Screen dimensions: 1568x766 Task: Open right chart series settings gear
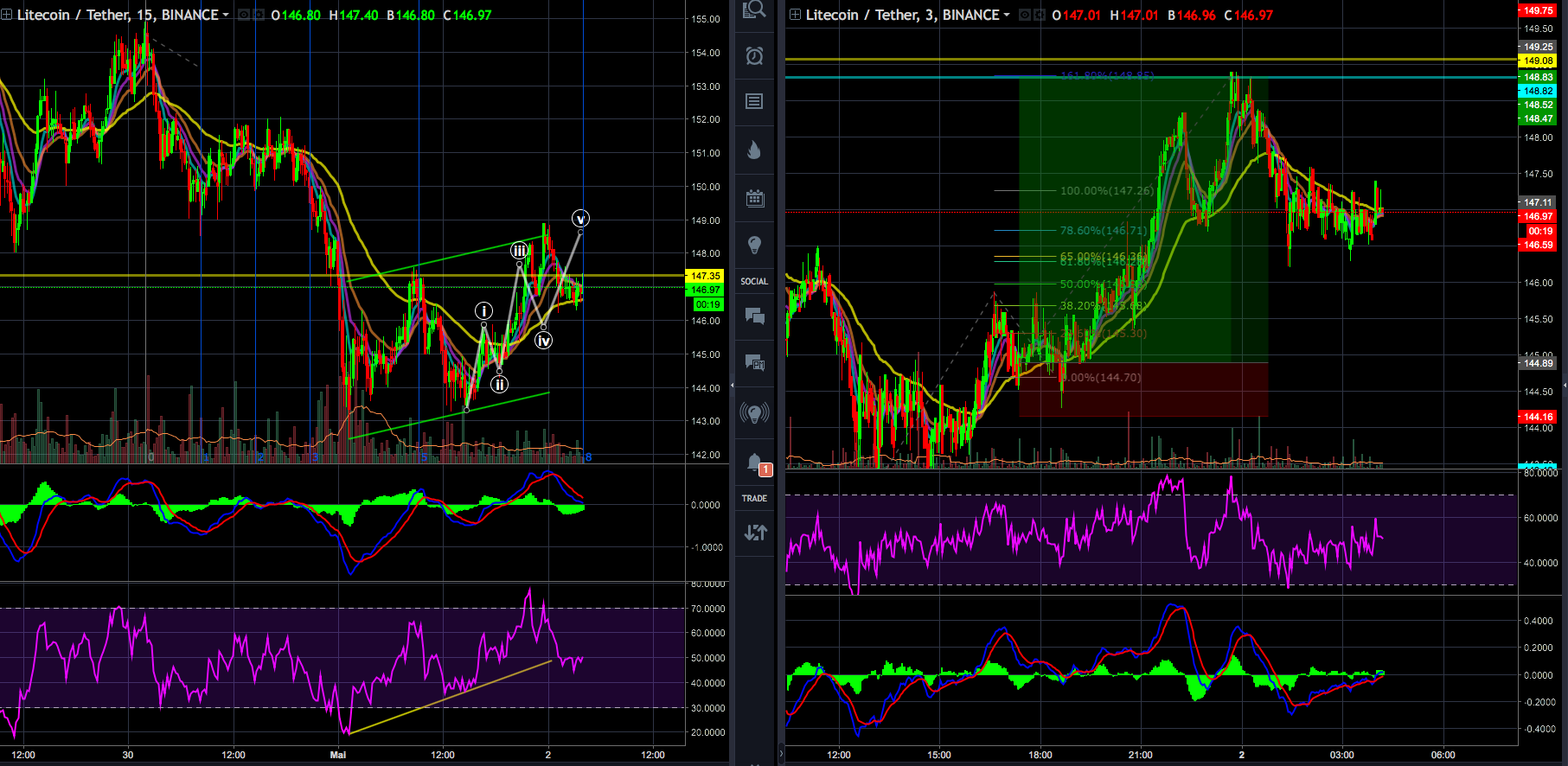(1039, 15)
